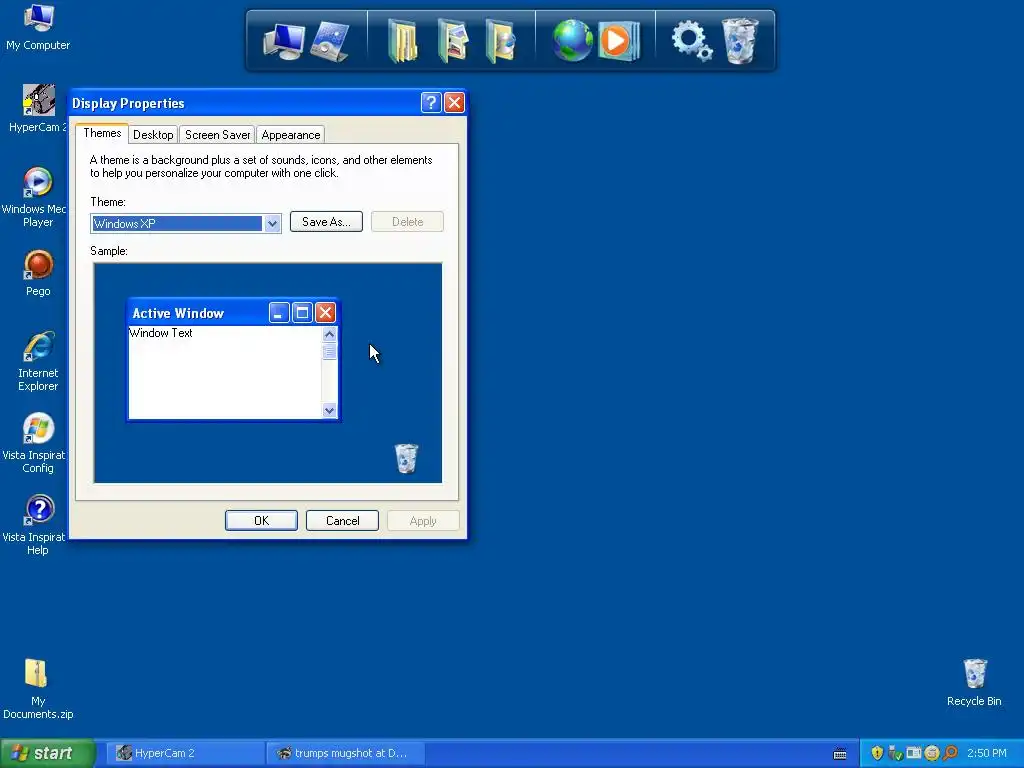Open the control panel icon in the dock

[x=330, y=42]
